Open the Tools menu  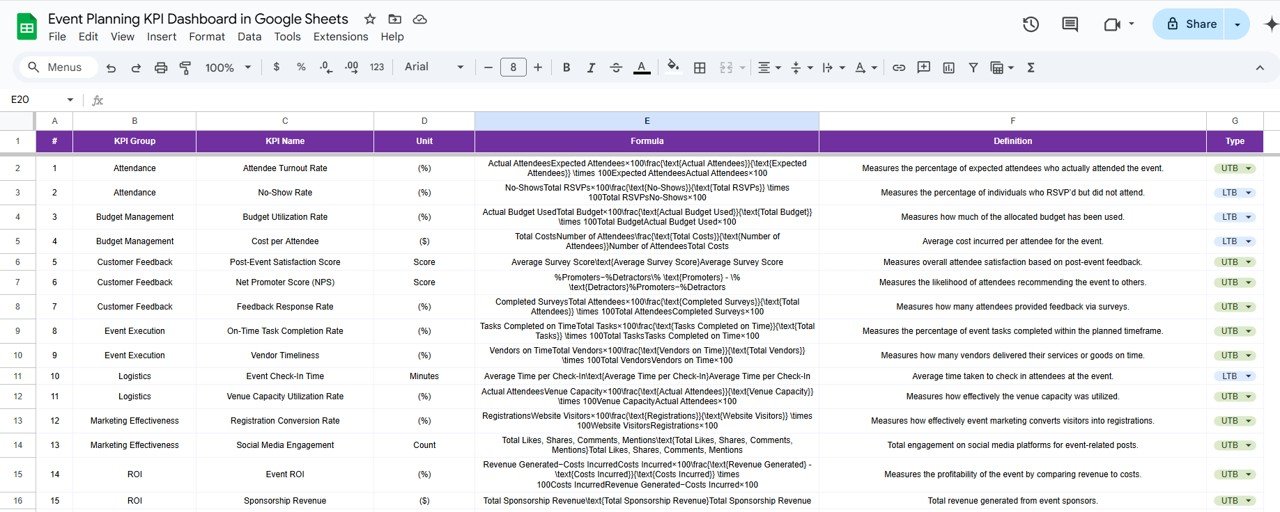[287, 37]
